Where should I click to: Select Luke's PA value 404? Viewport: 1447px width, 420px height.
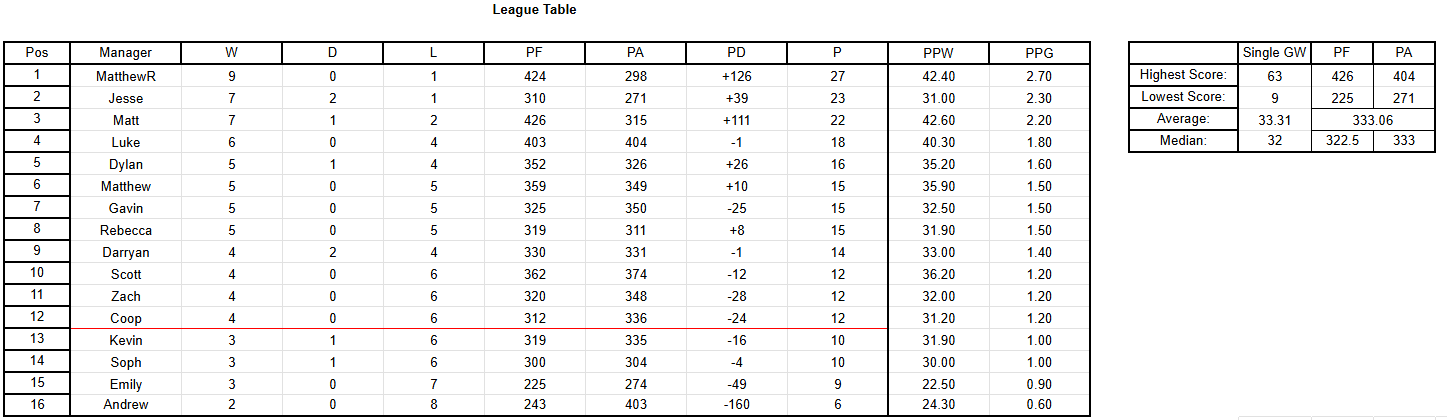coord(635,142)
